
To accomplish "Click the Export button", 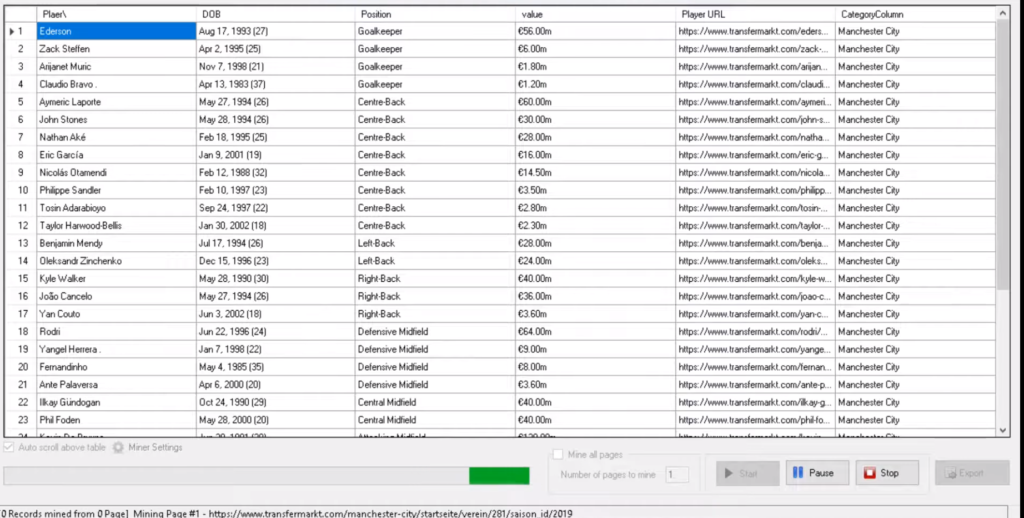I will [x=959, y=473].
